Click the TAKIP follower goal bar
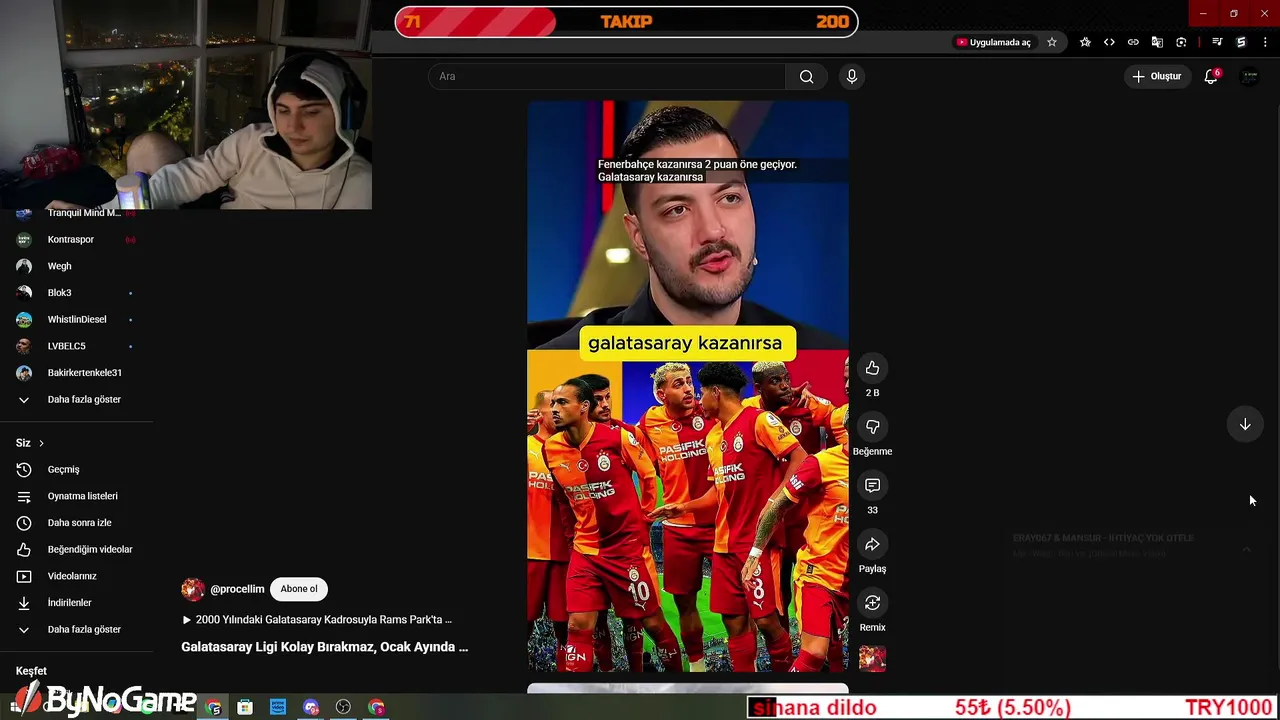 click(x=626, y=22)
